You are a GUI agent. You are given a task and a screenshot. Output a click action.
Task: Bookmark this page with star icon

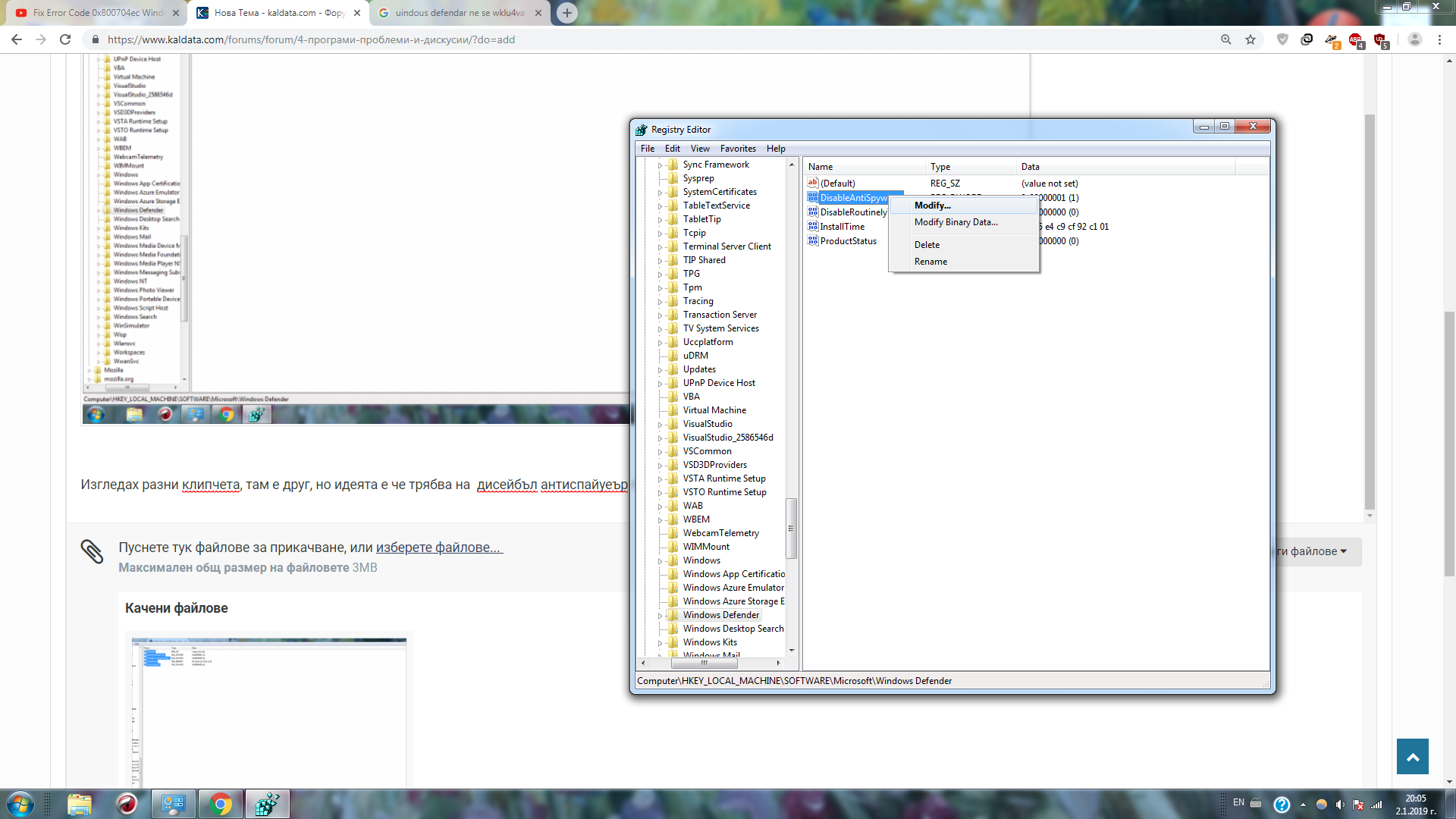[x=1250, y=39]
